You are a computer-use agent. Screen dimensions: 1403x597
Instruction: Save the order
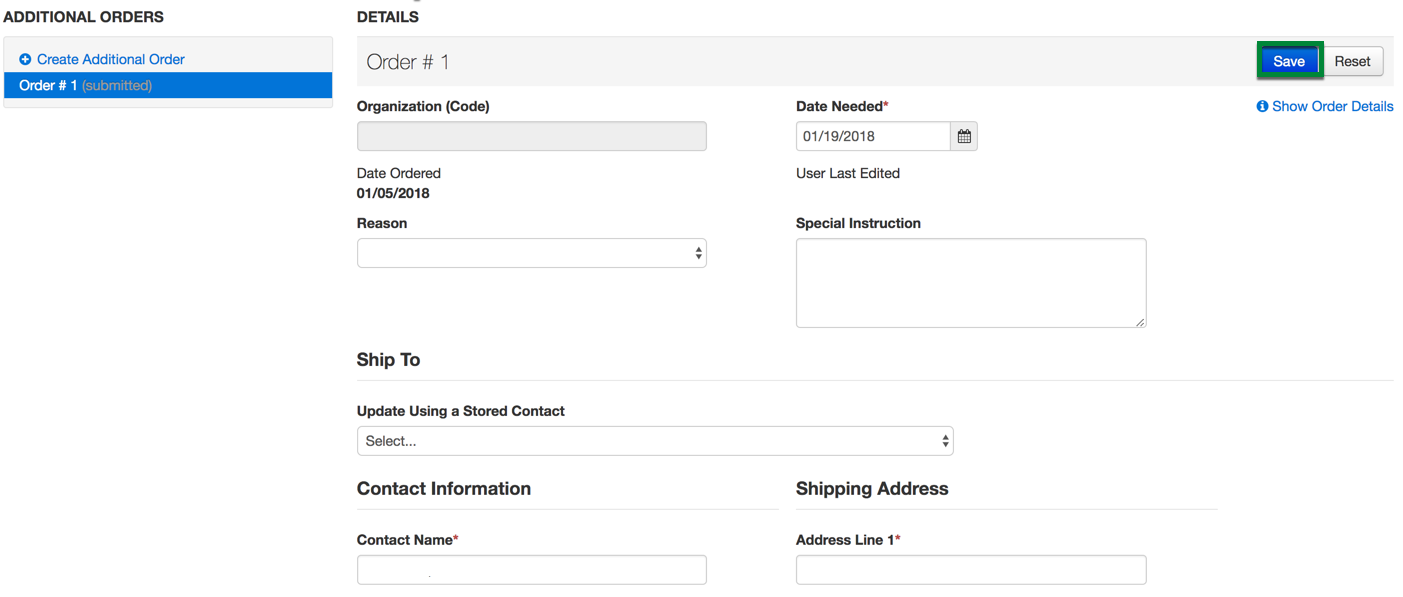pyautogui.click(x=1288, y=61)
